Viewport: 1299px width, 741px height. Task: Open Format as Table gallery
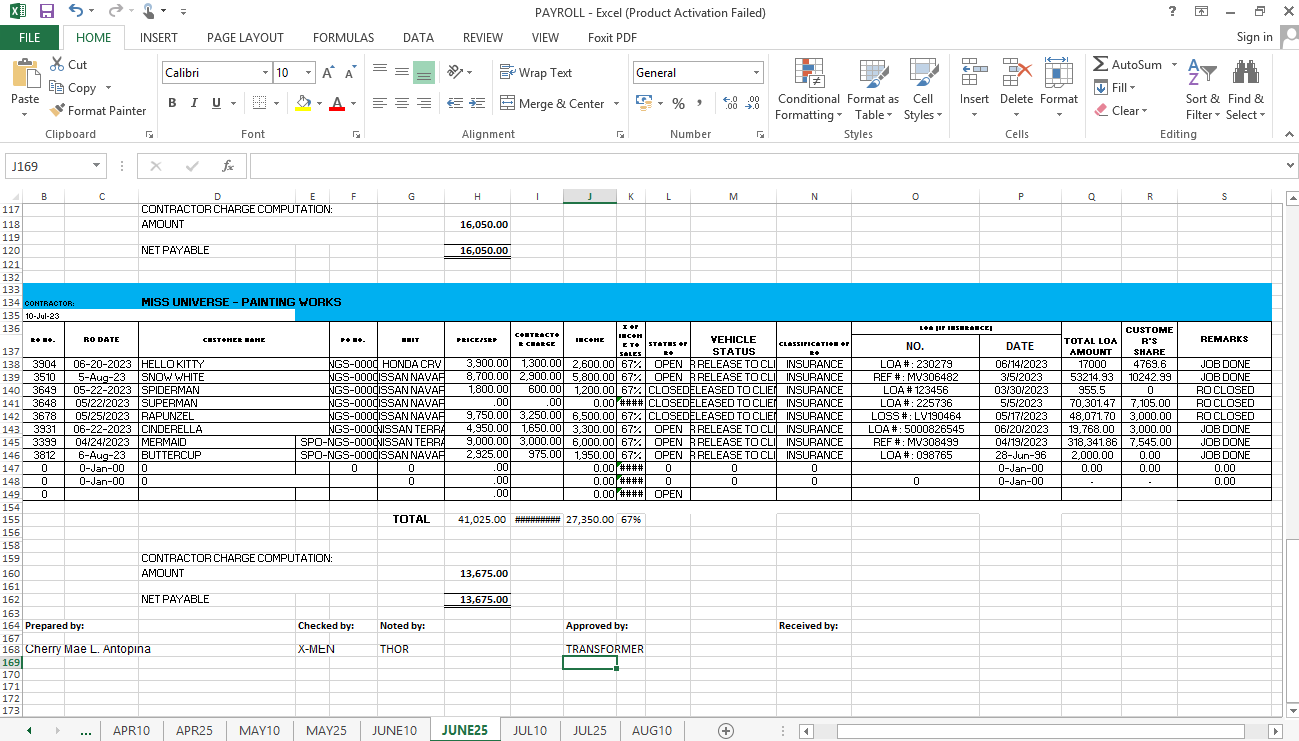(x=872, y=89)
